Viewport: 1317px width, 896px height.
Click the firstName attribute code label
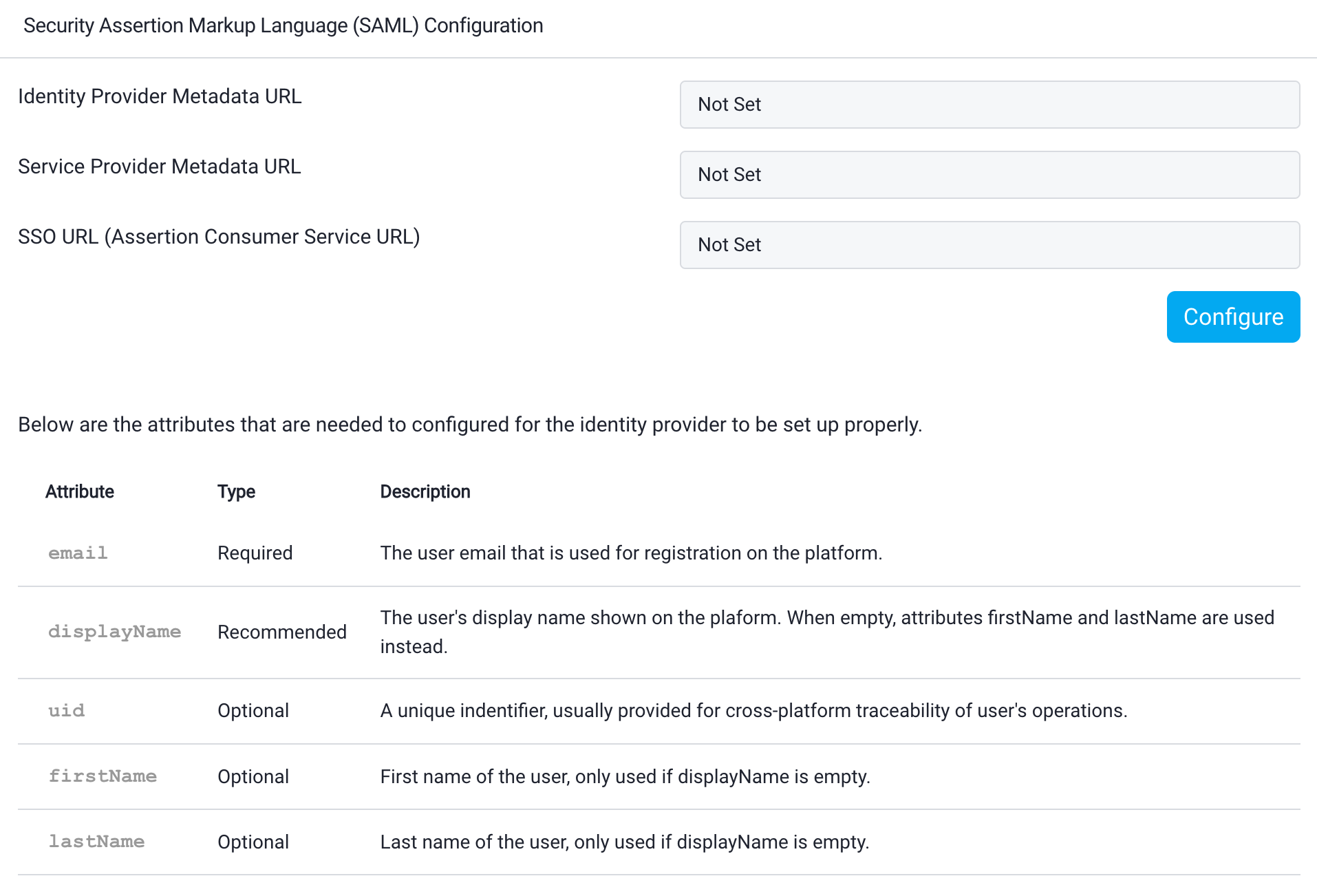click(x=103, y=776)
